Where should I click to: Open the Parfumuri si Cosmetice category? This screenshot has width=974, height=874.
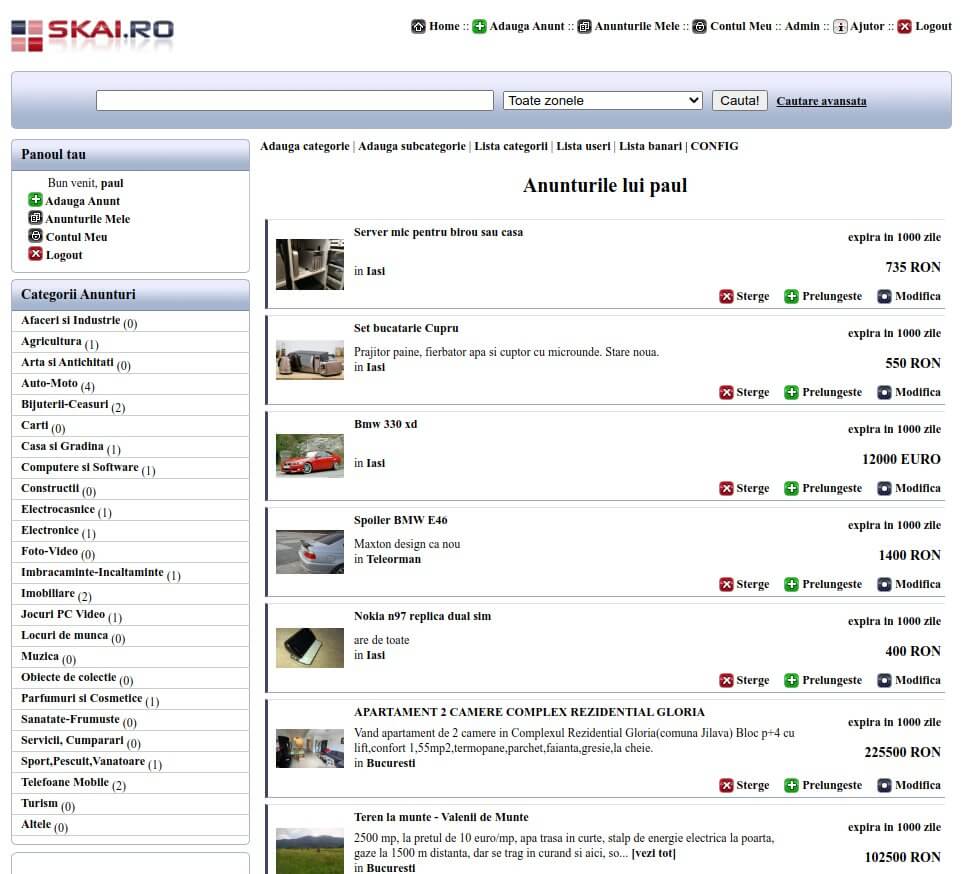[x=81, y=698]
